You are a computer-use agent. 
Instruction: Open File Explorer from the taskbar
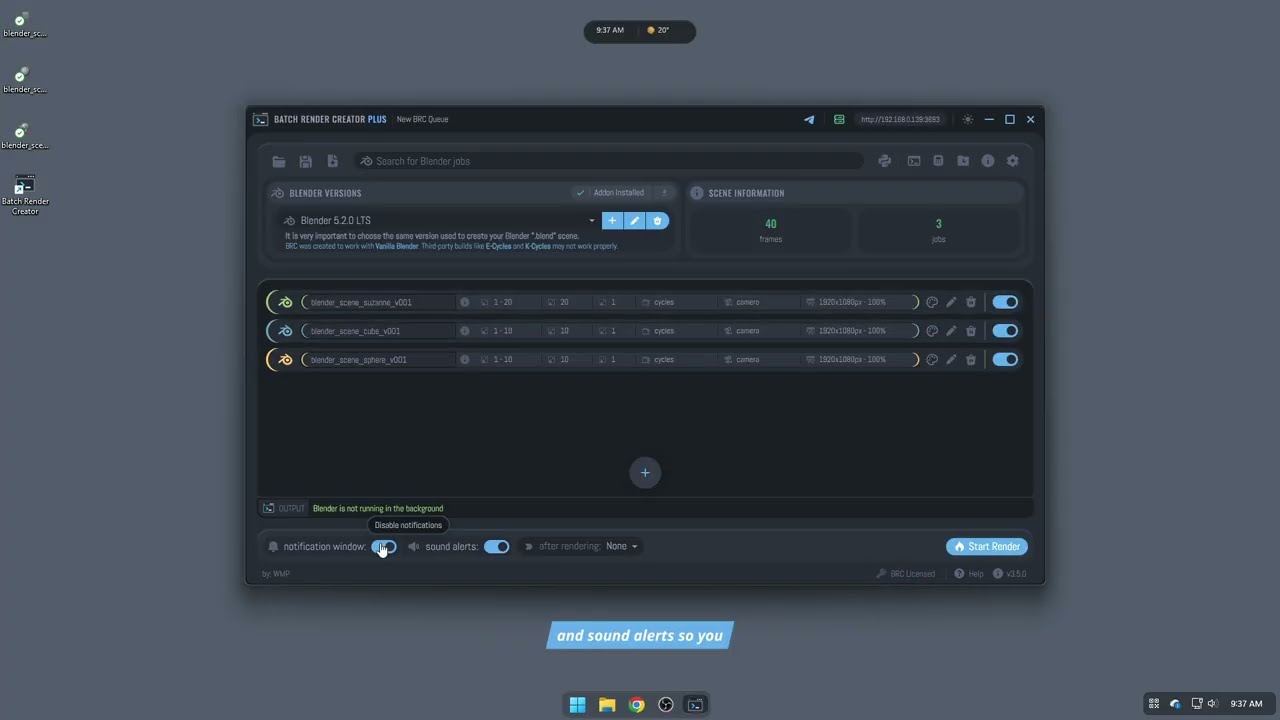coord(607,705)
